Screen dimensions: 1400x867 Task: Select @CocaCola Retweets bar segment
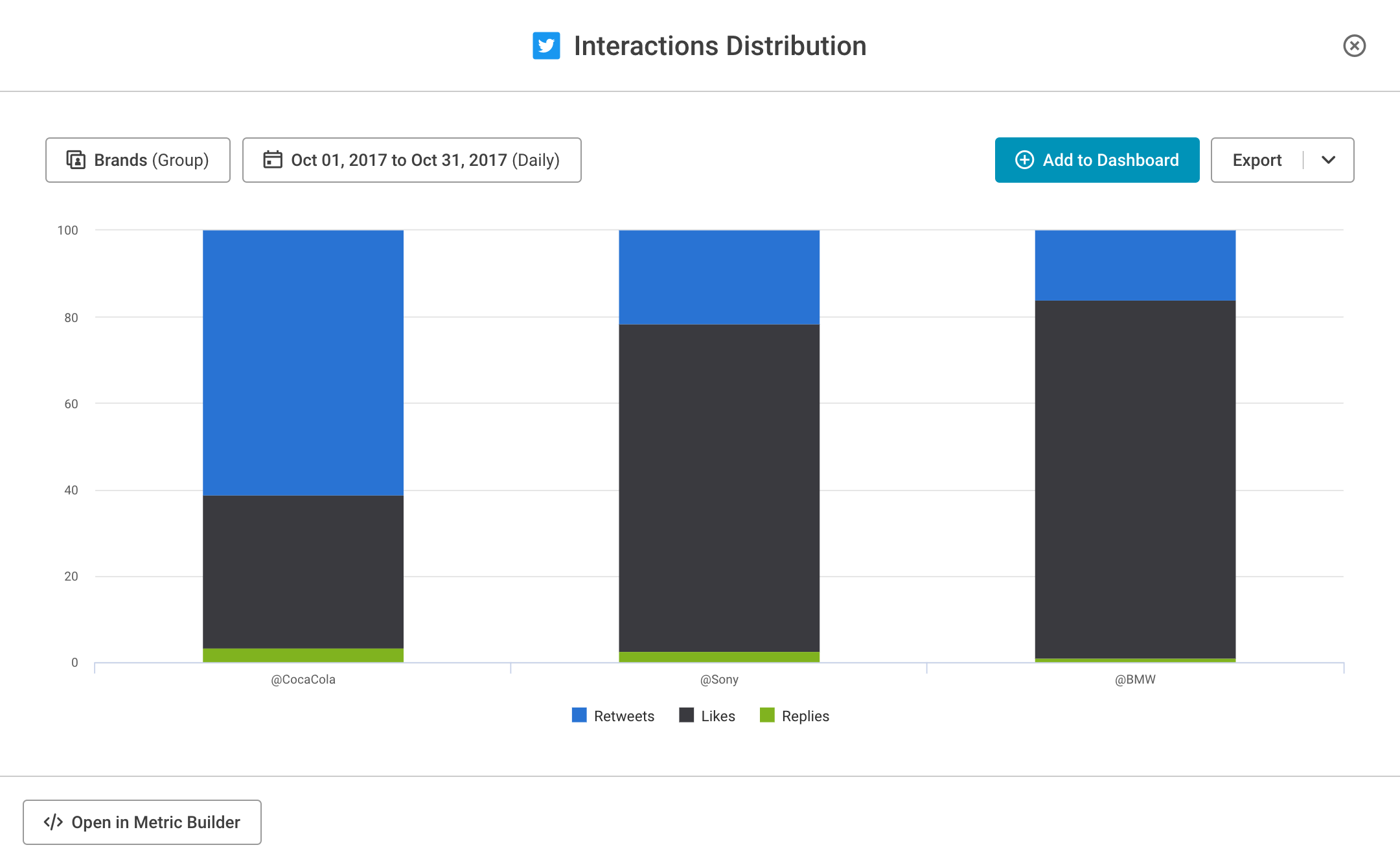click(x=303, y=363)
